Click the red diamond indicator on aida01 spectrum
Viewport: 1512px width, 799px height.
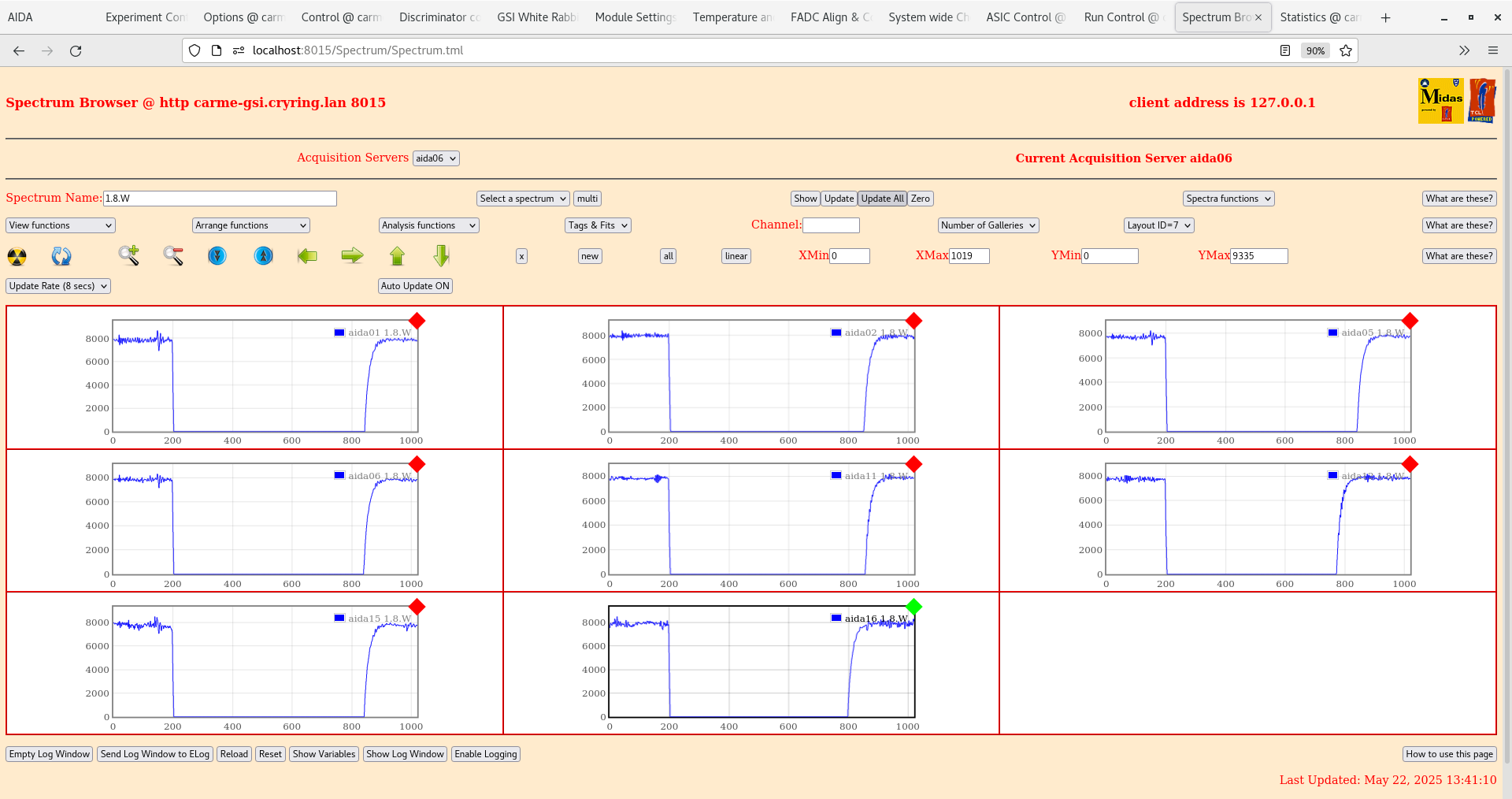[x=417, y=321]
